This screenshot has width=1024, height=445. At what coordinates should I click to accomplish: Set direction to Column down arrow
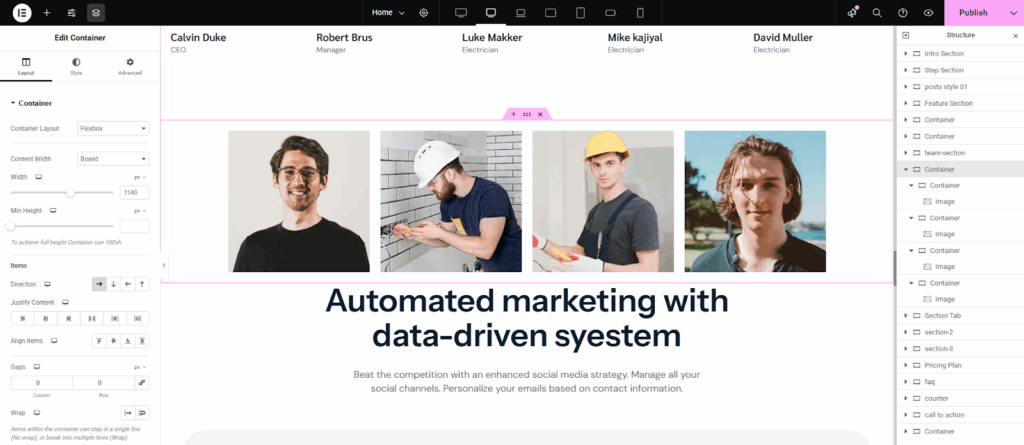coord(113,285)
